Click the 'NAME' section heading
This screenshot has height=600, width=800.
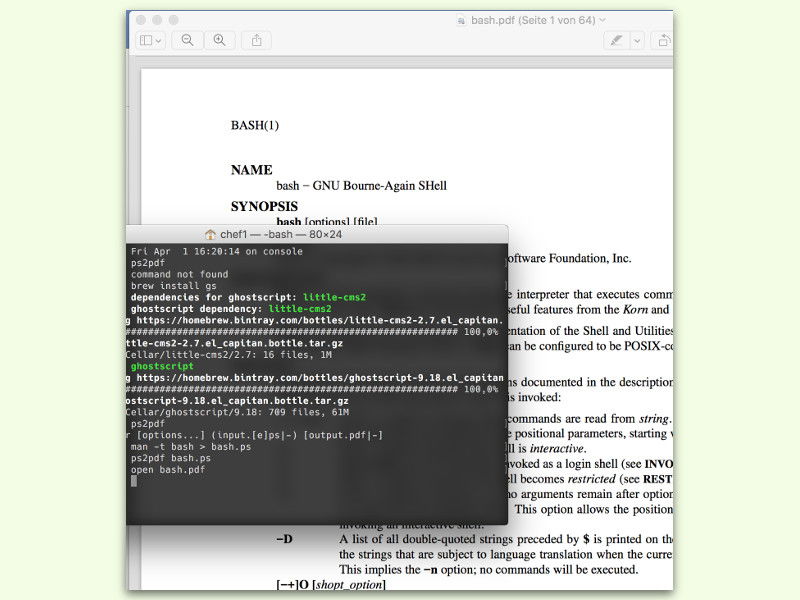(x=252, y=170)
